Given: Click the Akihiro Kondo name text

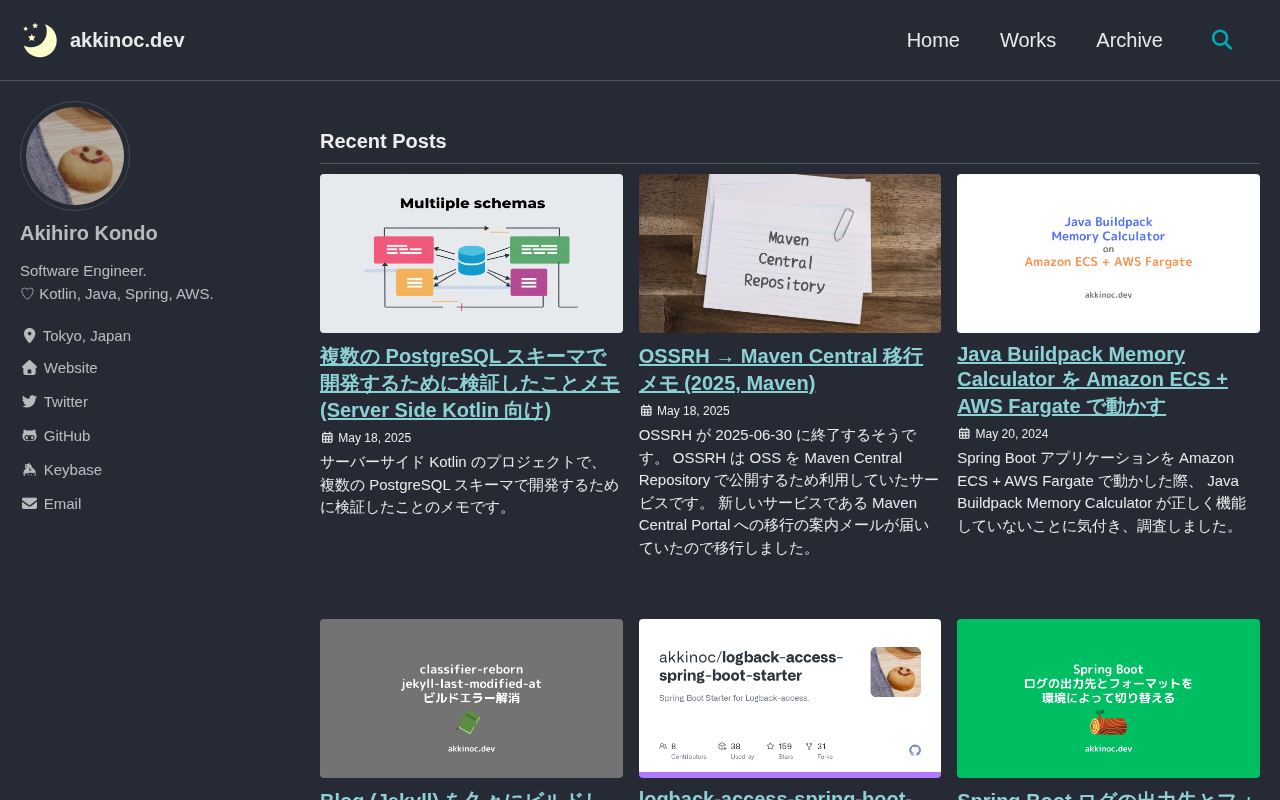Looking at the screenshot, I should click(89, 233).
